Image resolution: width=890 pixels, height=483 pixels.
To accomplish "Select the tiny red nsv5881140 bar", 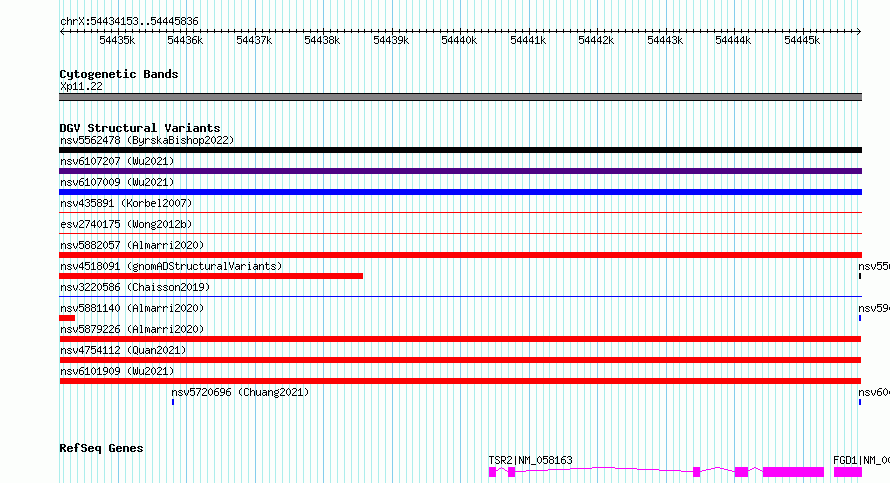I will (67, 318).
